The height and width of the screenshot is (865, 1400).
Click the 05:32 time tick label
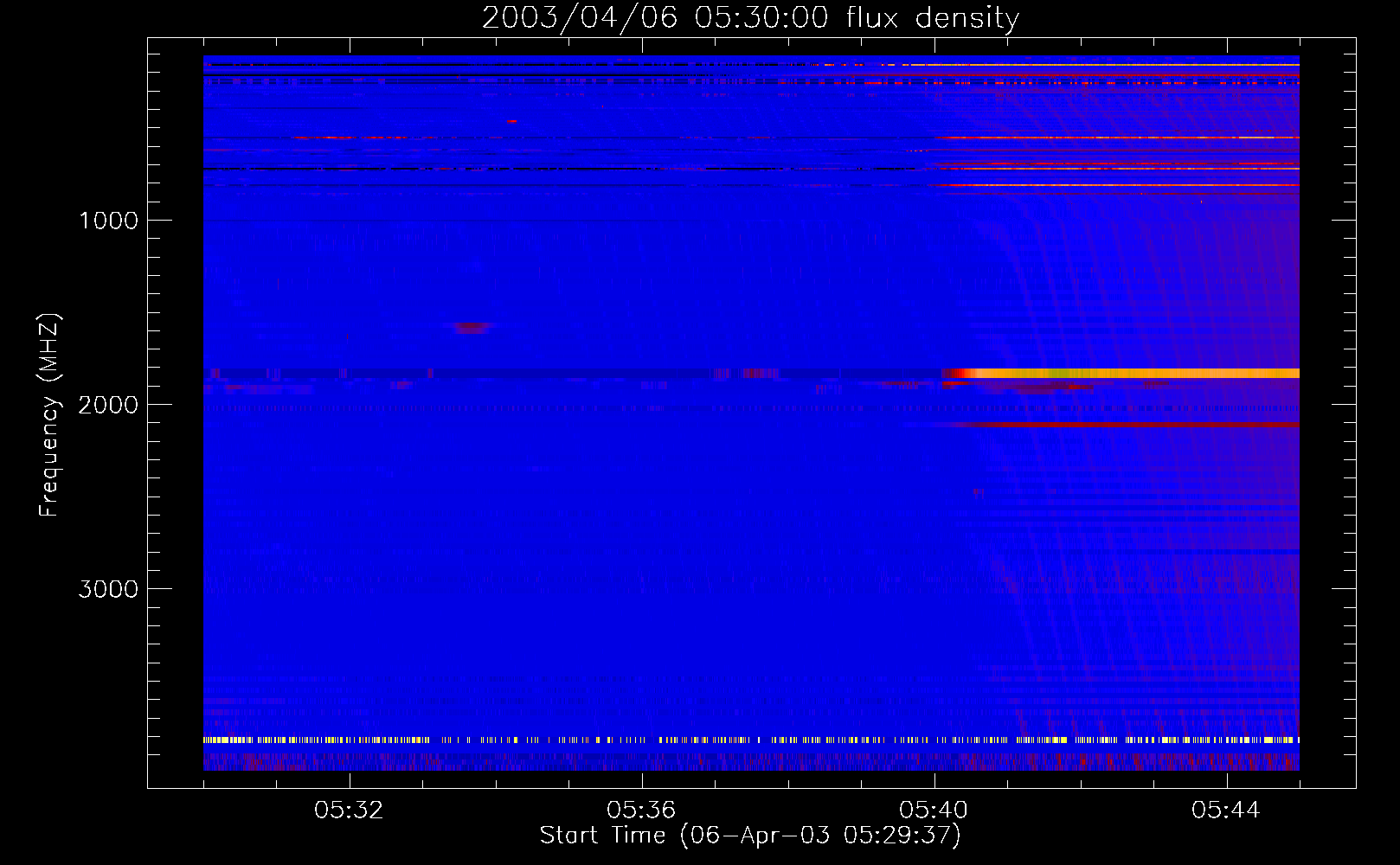click(x=349, y=811)
